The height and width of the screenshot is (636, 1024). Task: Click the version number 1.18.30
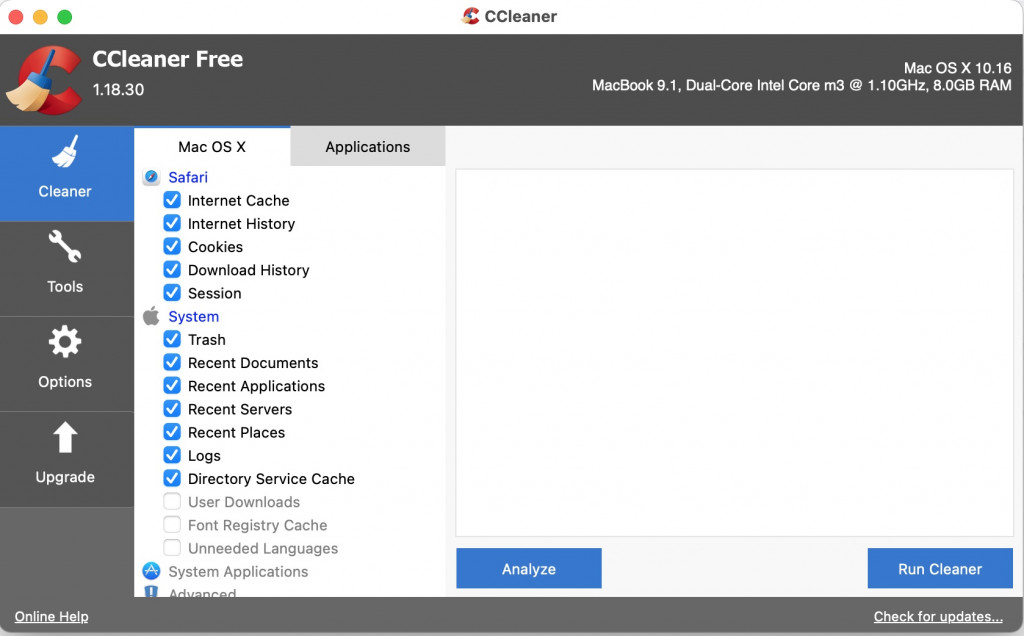tap(118, 89)
